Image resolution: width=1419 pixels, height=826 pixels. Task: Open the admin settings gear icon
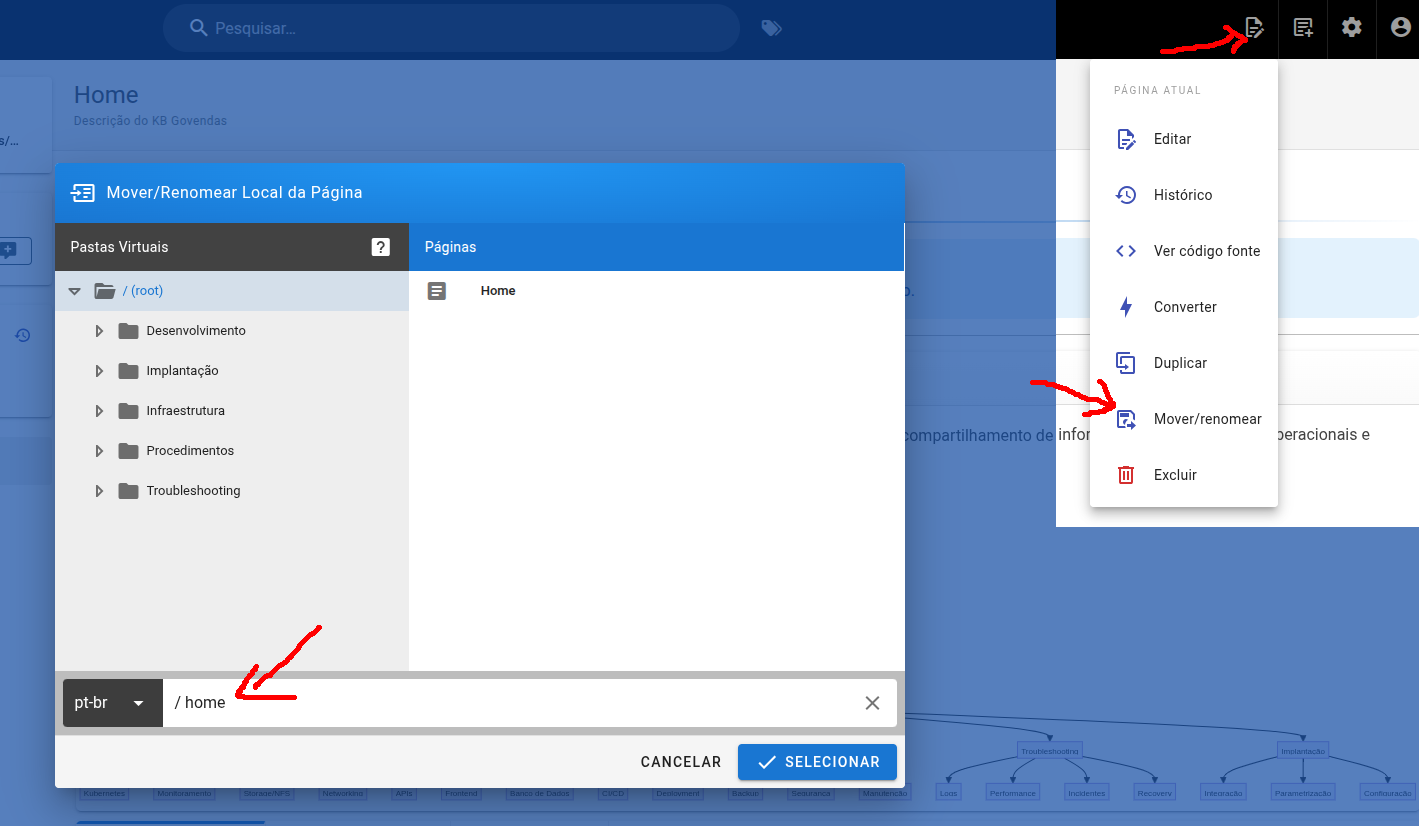pyautogui.click(x=1351, y=28)
